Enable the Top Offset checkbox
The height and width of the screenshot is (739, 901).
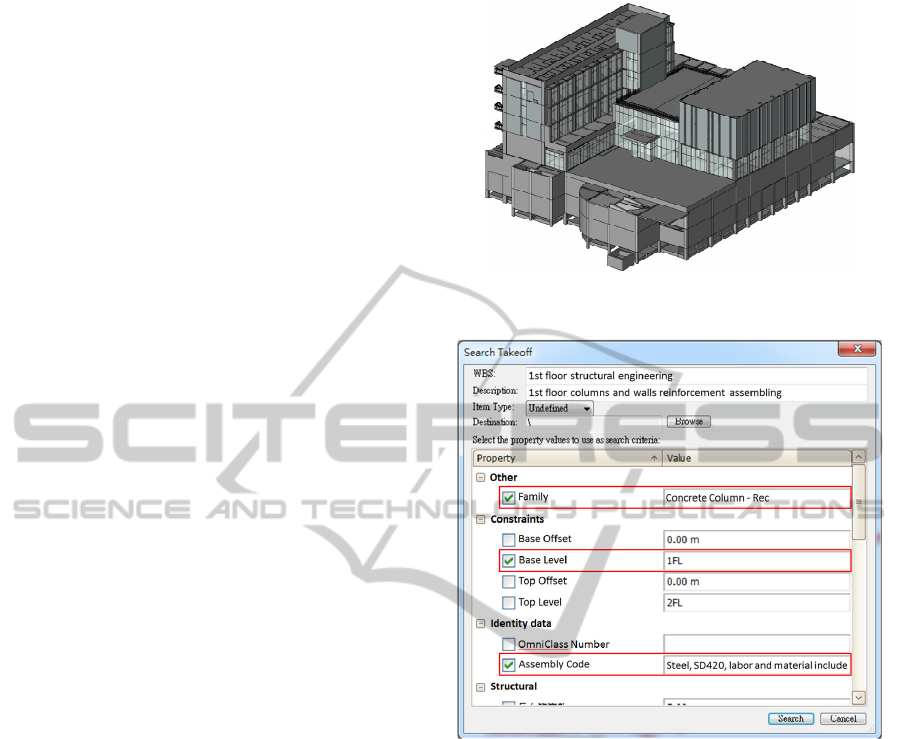pos(509,582)
